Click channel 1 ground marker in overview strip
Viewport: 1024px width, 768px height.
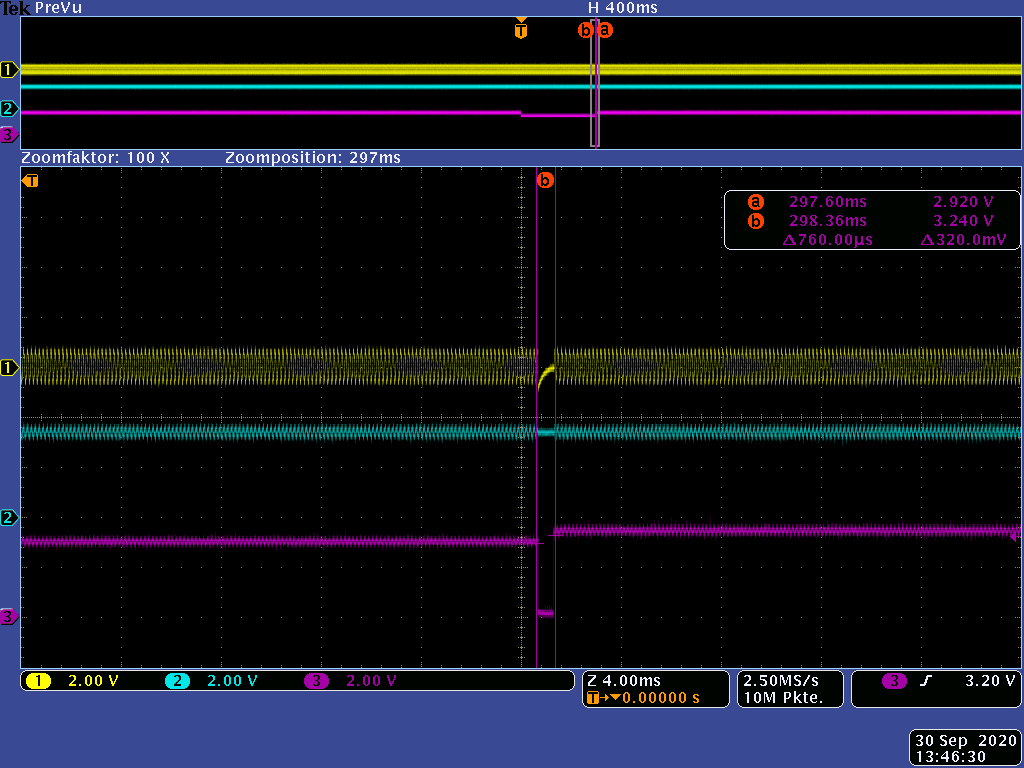point(8,70)
